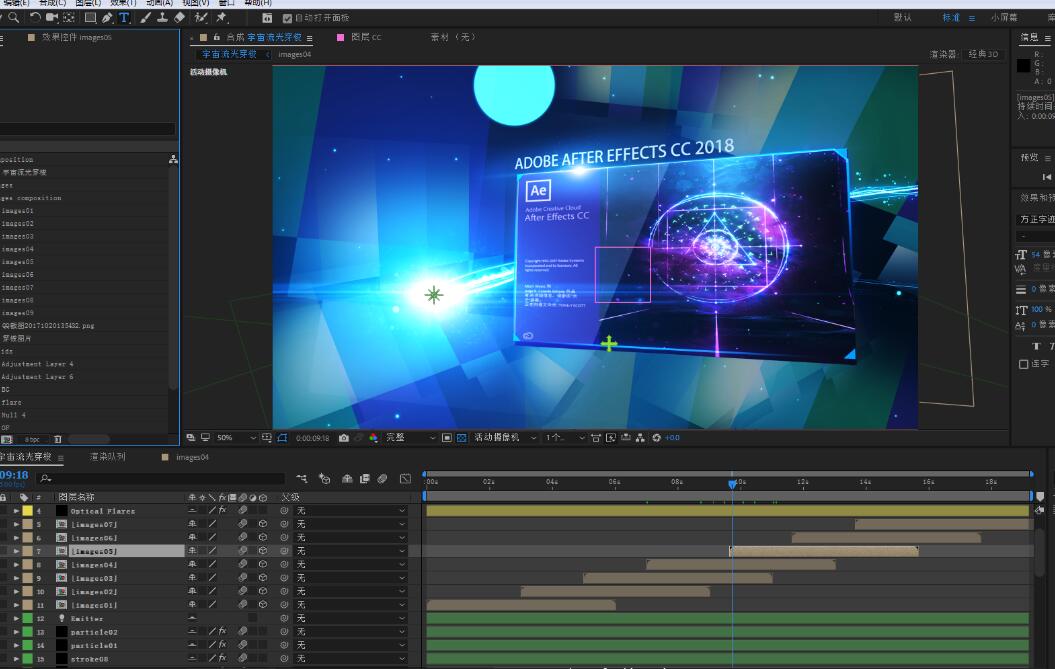Switch to the Effect Controls images05 tab
Screen dimensions: 1055x669
[x=77, y=38]
